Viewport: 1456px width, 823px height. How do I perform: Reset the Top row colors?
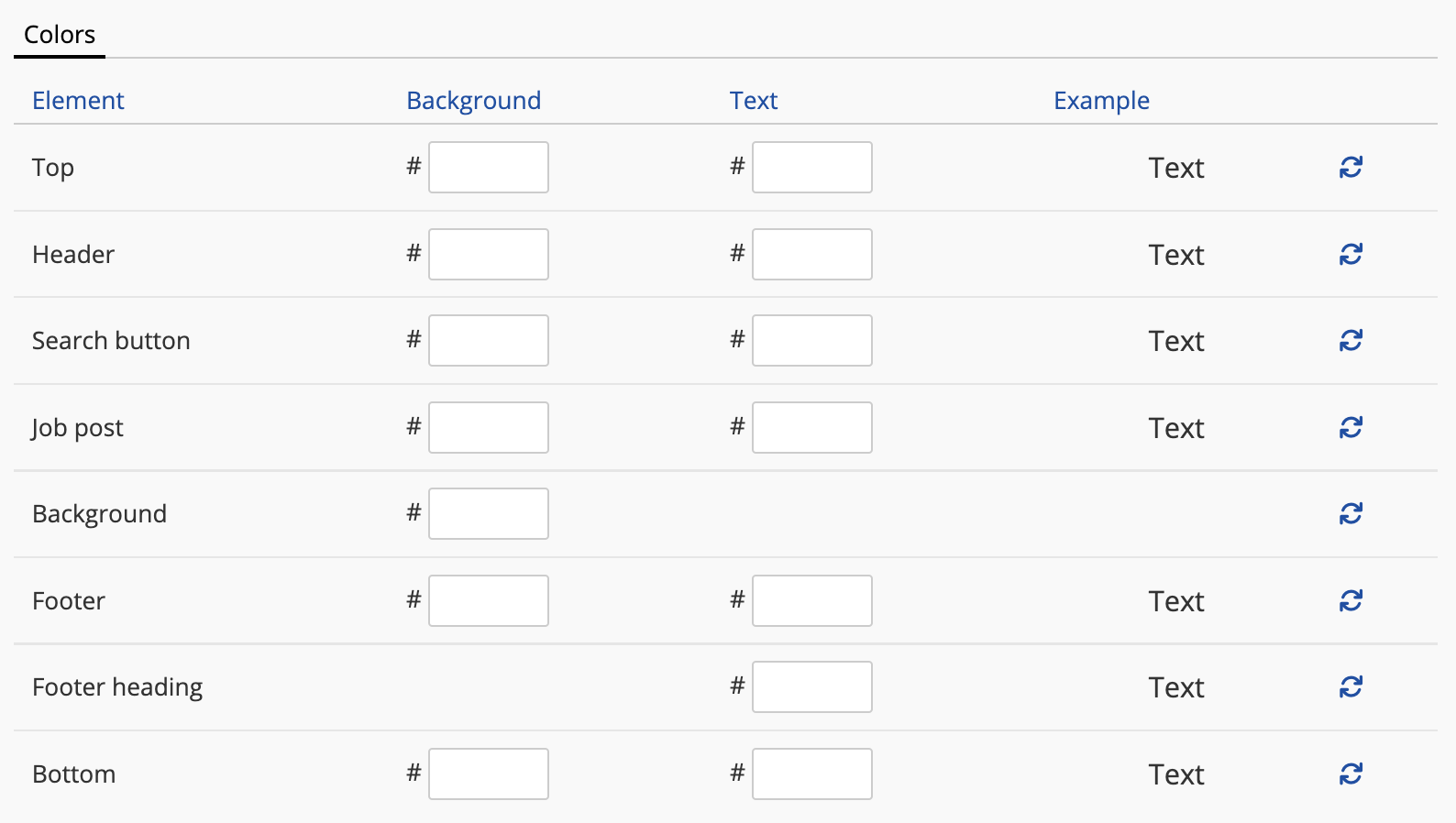click(x=1351, y=167)
